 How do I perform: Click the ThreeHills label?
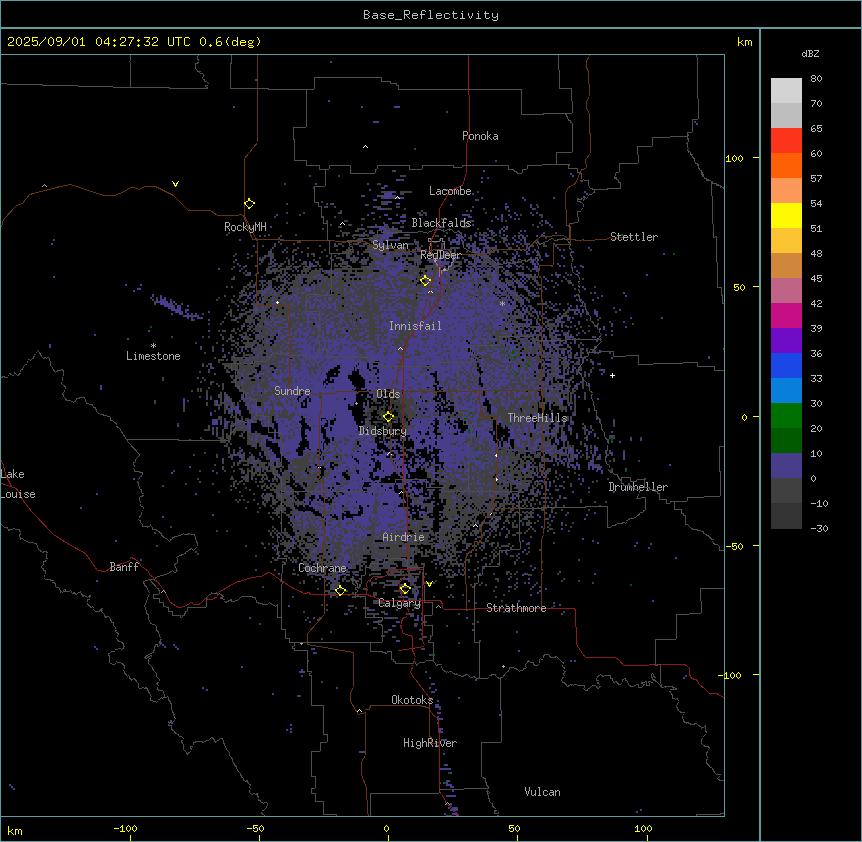pyautogui.click(x=537, y=418)
